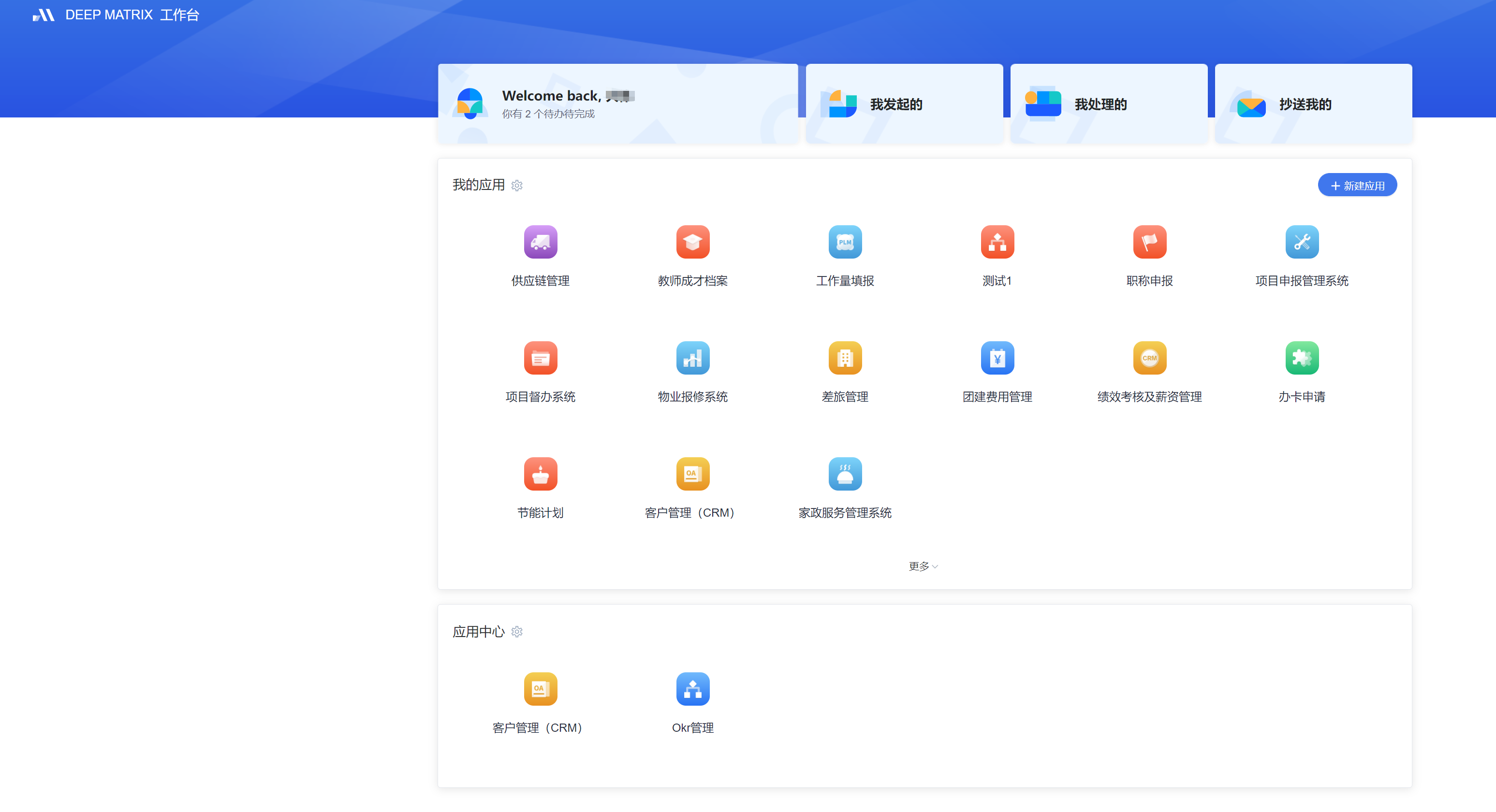The image size is (1496, 812).
Task: Open 客户管理（CRM） icon in 应用中心
Action: 540,688
